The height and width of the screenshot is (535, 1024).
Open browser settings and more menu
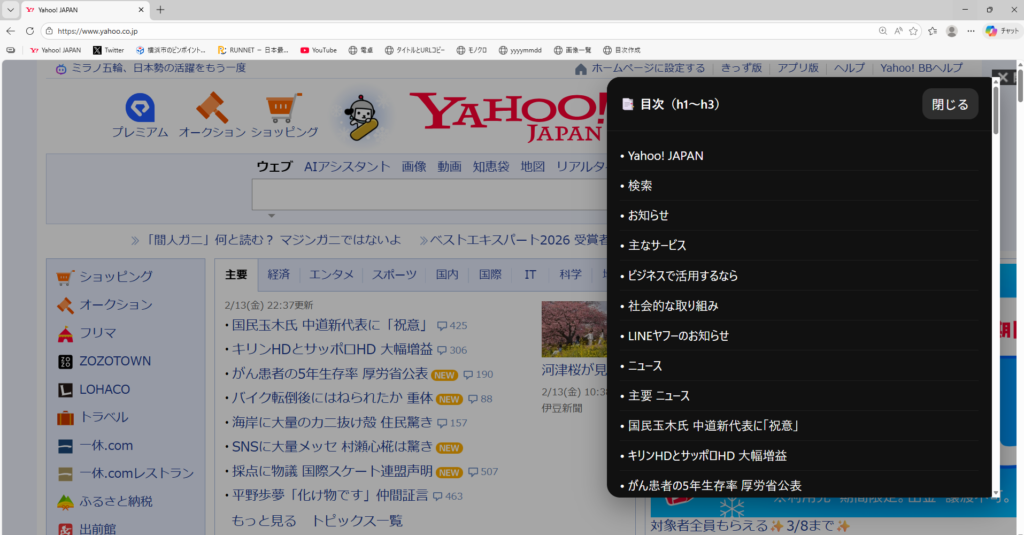click(x=970, y=31)
